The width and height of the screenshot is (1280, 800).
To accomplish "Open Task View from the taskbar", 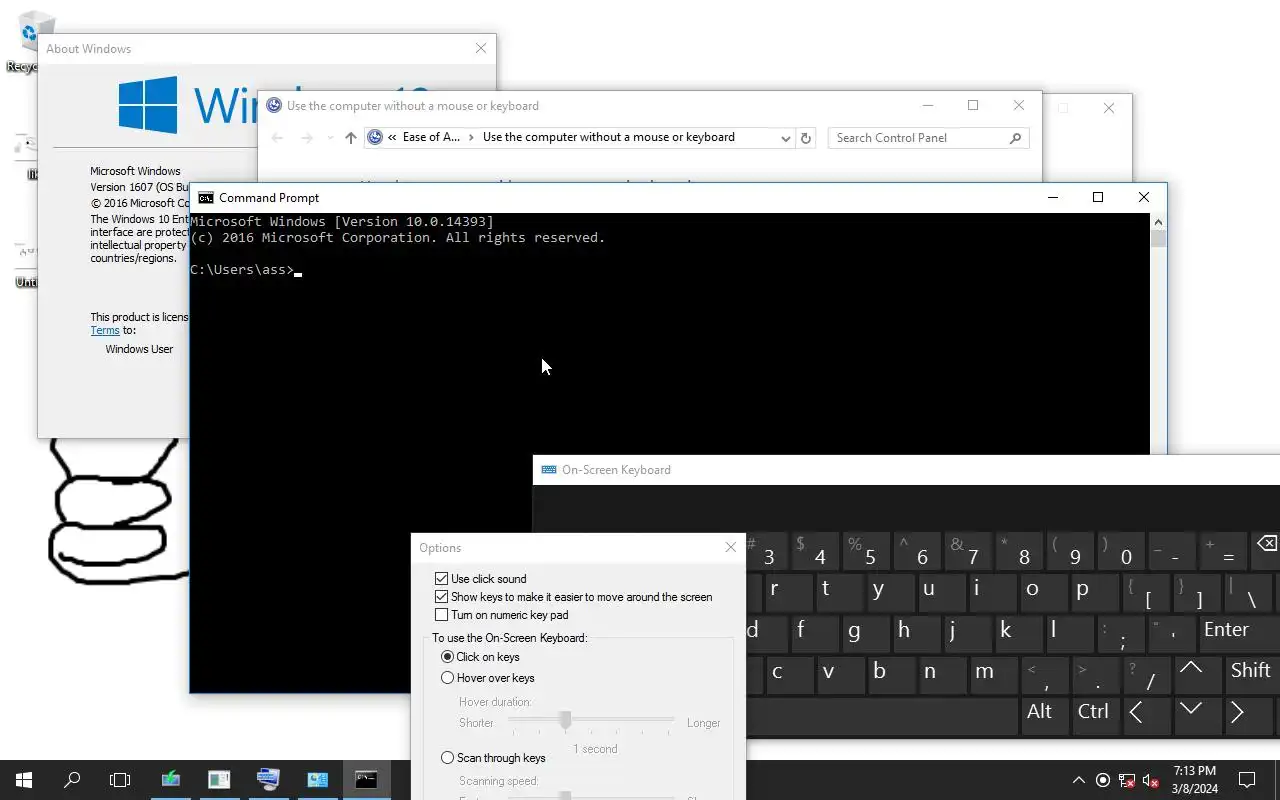I will [120, 780].
